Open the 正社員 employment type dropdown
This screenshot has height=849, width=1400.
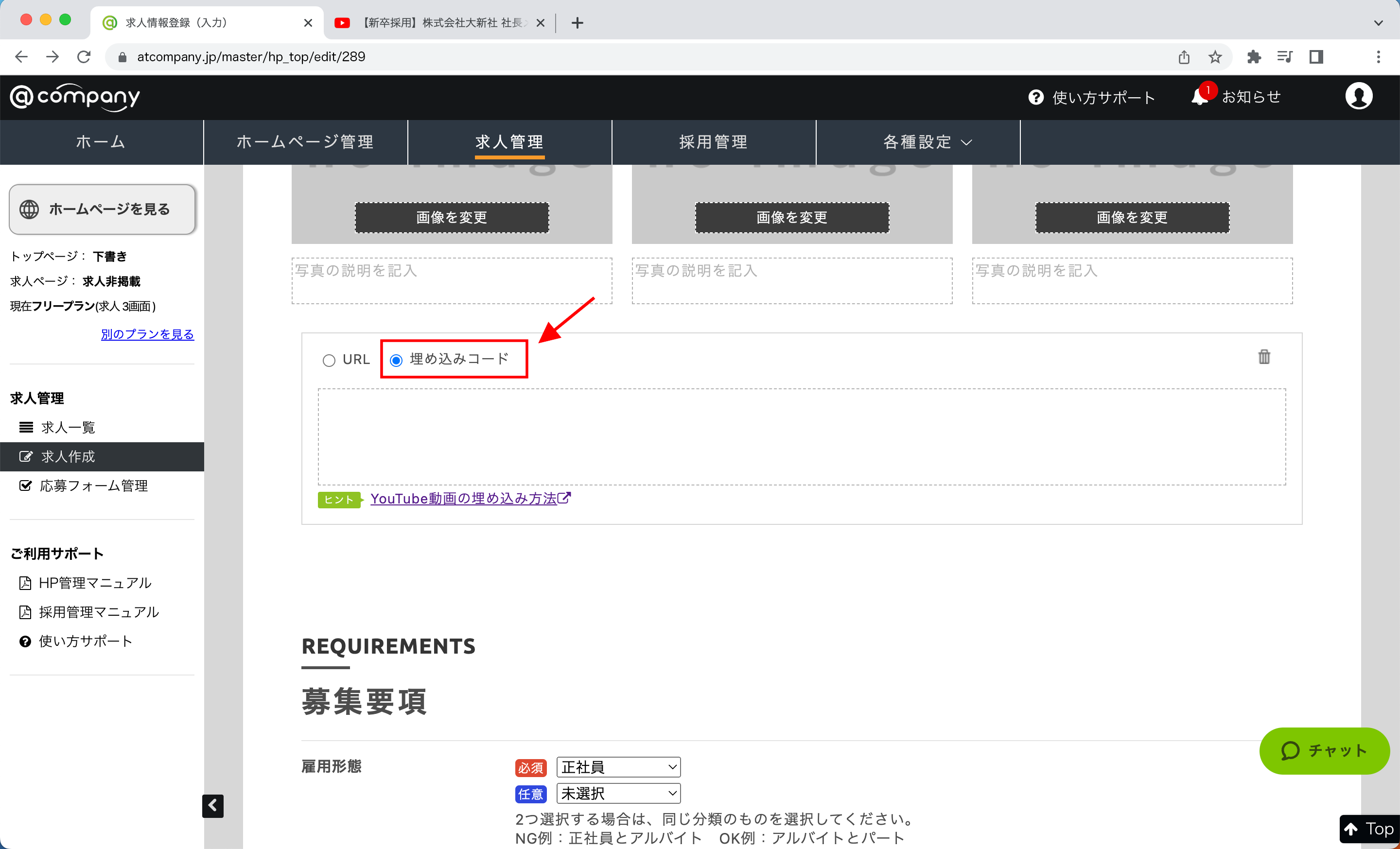(x=618, y=767)
